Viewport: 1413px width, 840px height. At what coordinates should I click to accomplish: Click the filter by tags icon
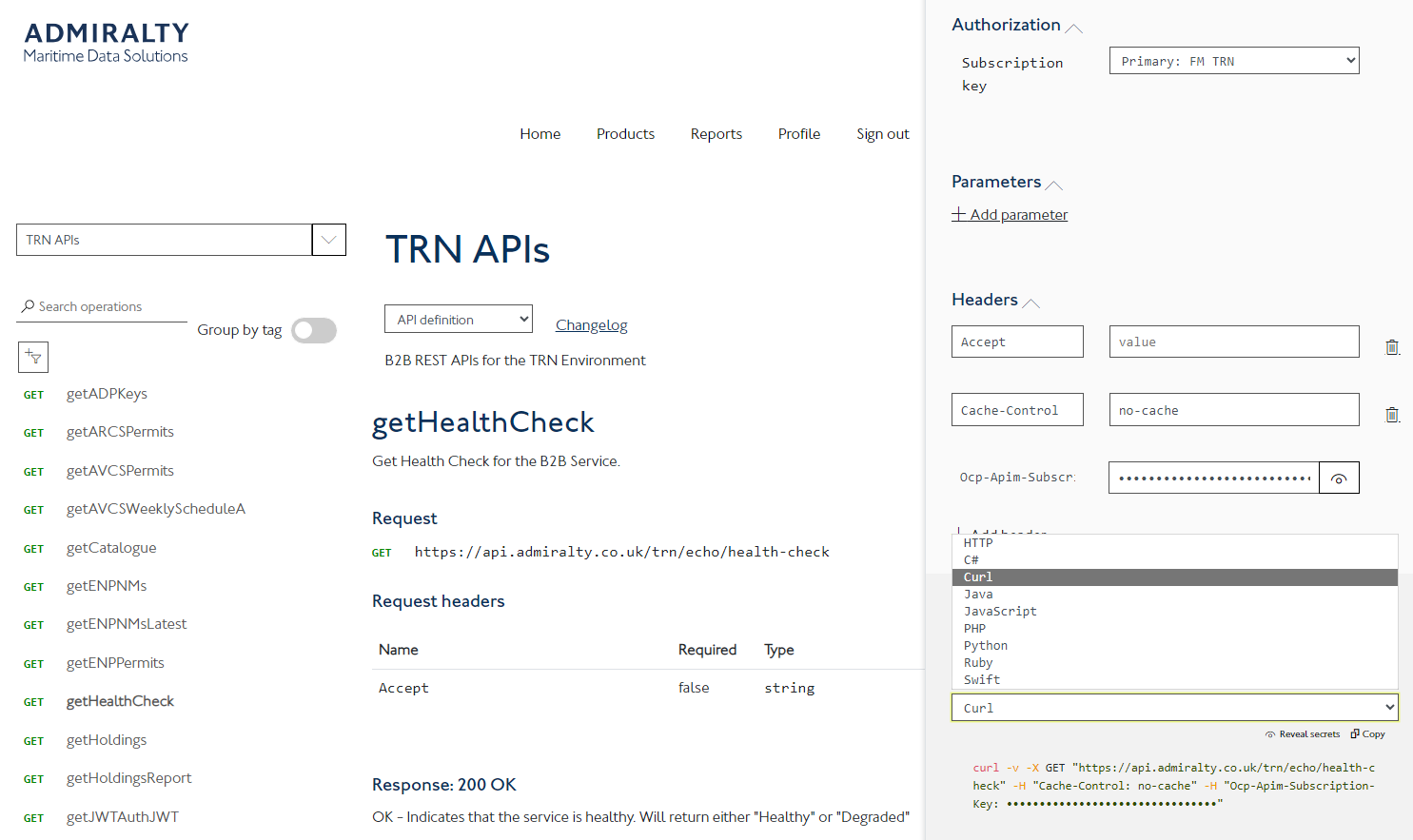pyautogui.click(x=33, y=358)
